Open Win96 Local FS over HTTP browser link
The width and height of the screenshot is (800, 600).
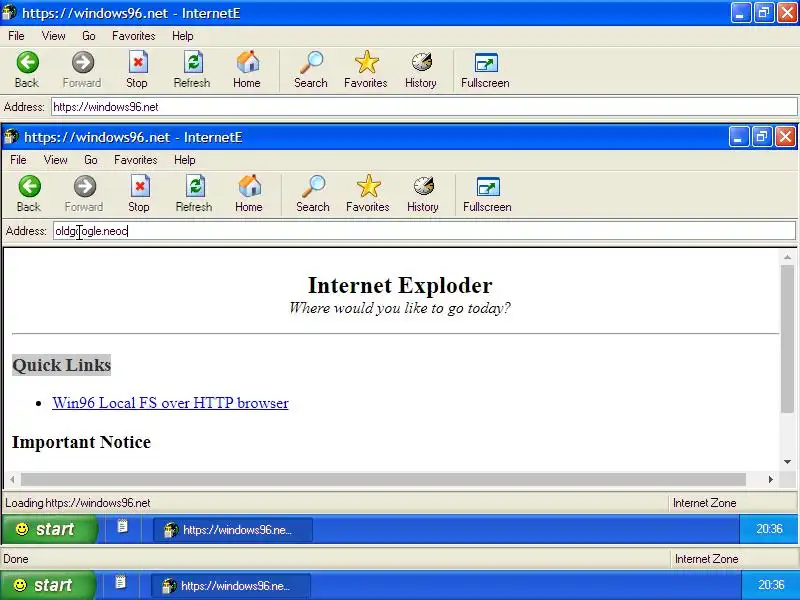[170, 403]
